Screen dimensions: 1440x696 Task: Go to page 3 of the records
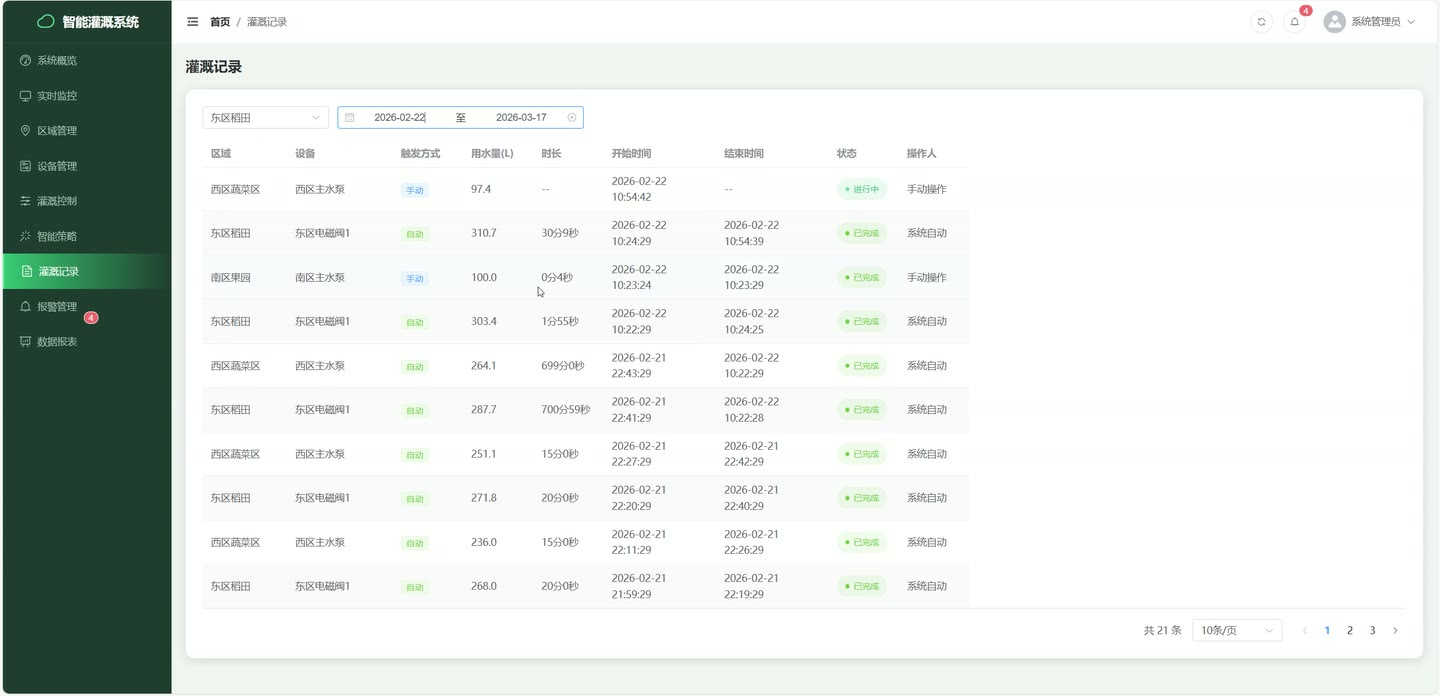coord(1372,630)
